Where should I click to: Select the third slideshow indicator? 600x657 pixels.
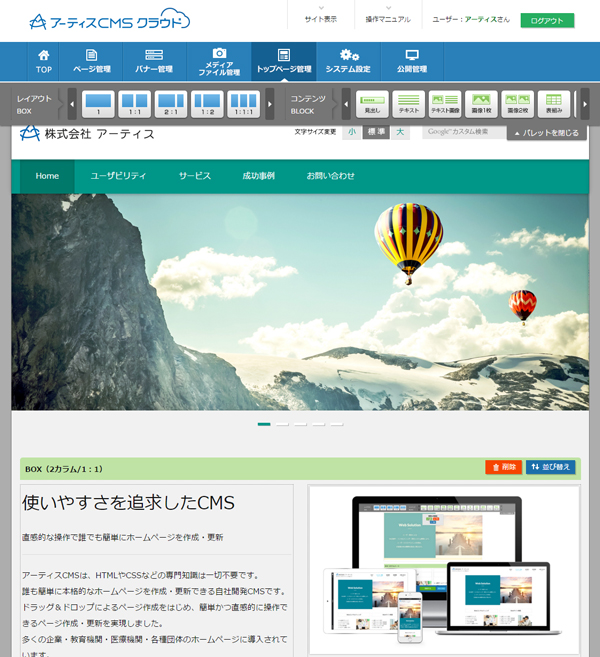tap(300, 424)
